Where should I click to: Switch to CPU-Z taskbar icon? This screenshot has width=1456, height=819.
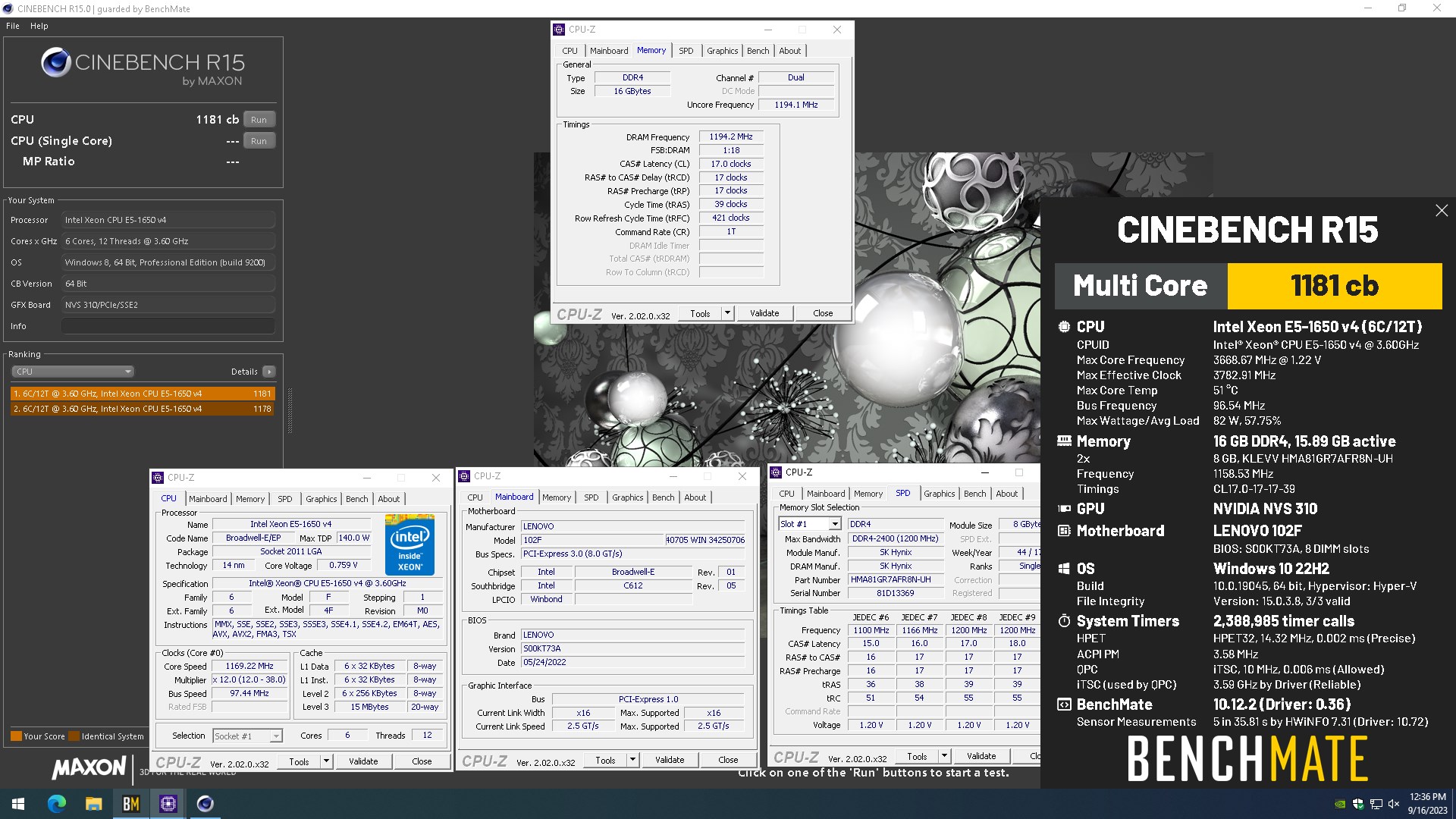pos(168,804)
